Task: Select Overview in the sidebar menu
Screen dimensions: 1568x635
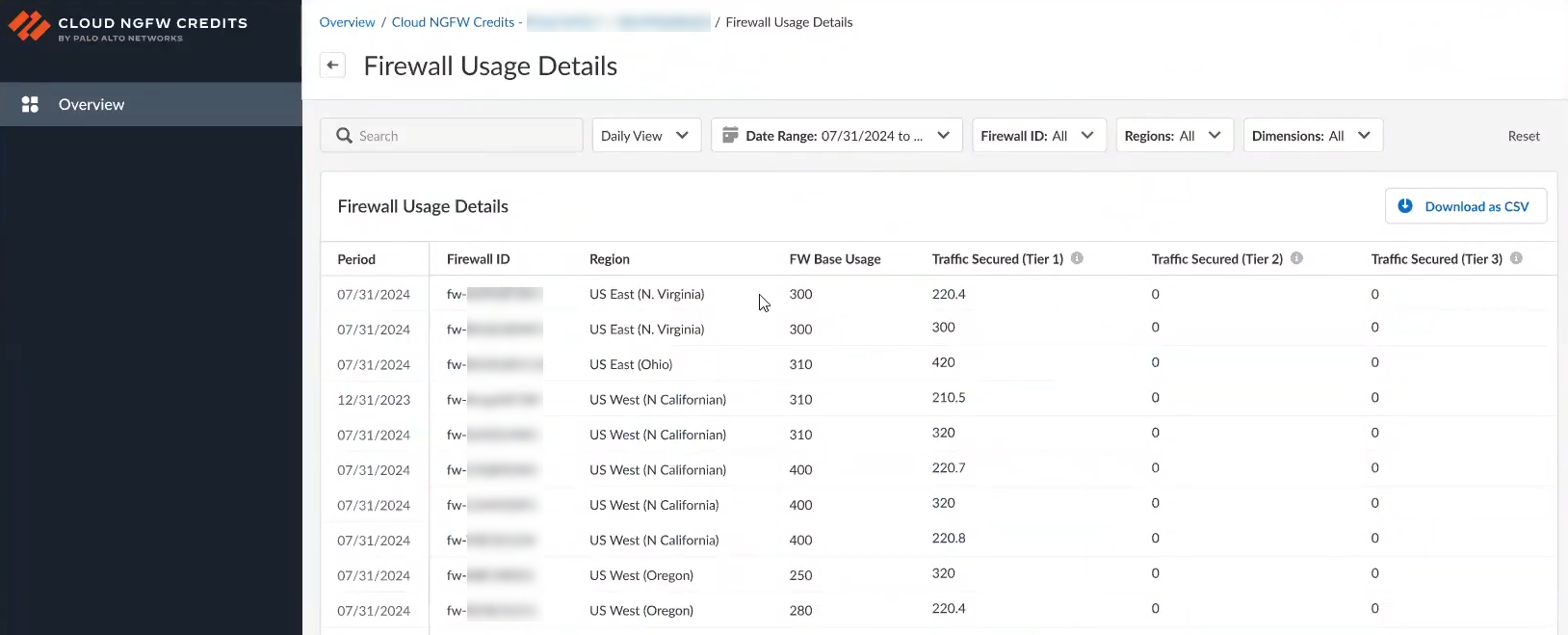Action: [x=91, y=104]
